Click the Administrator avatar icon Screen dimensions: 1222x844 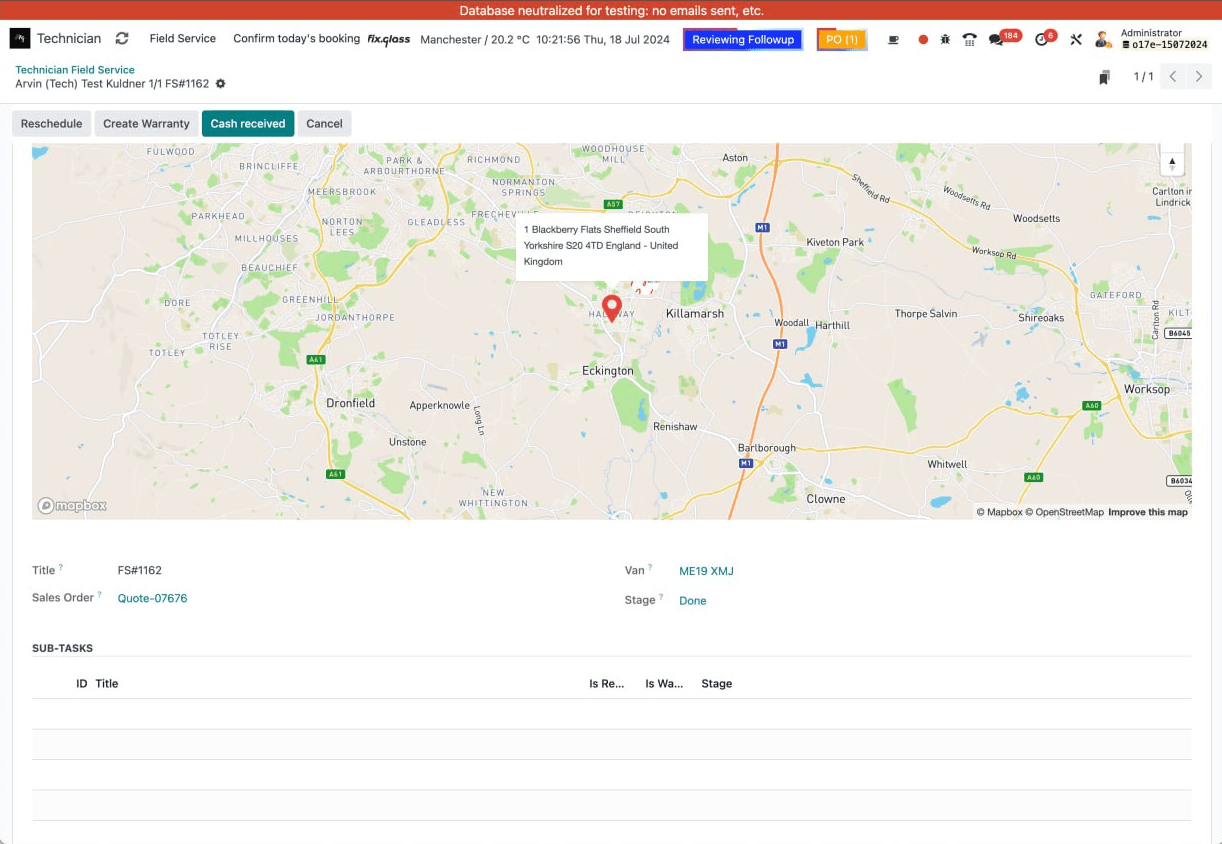[x=1103, y=40]
